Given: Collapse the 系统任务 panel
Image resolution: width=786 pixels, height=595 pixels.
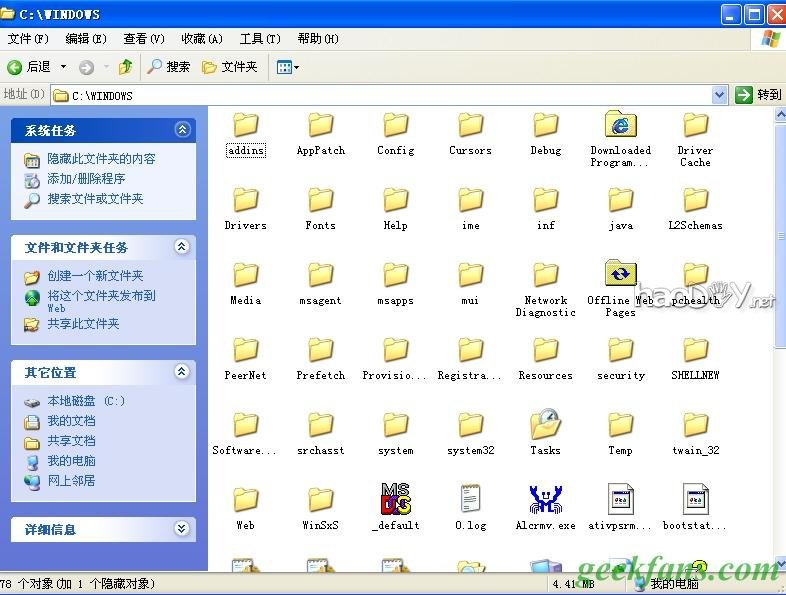Looking at the screenshot, I should (182, 130).
